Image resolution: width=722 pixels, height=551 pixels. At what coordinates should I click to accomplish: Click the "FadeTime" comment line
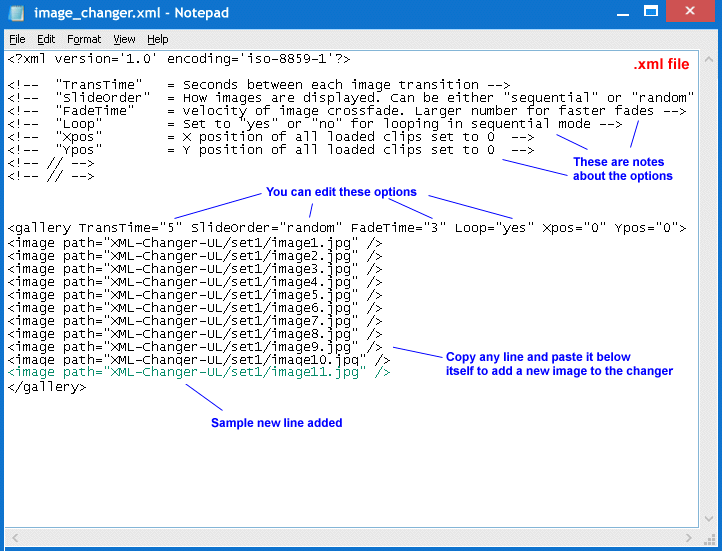(x=347, y=111)
